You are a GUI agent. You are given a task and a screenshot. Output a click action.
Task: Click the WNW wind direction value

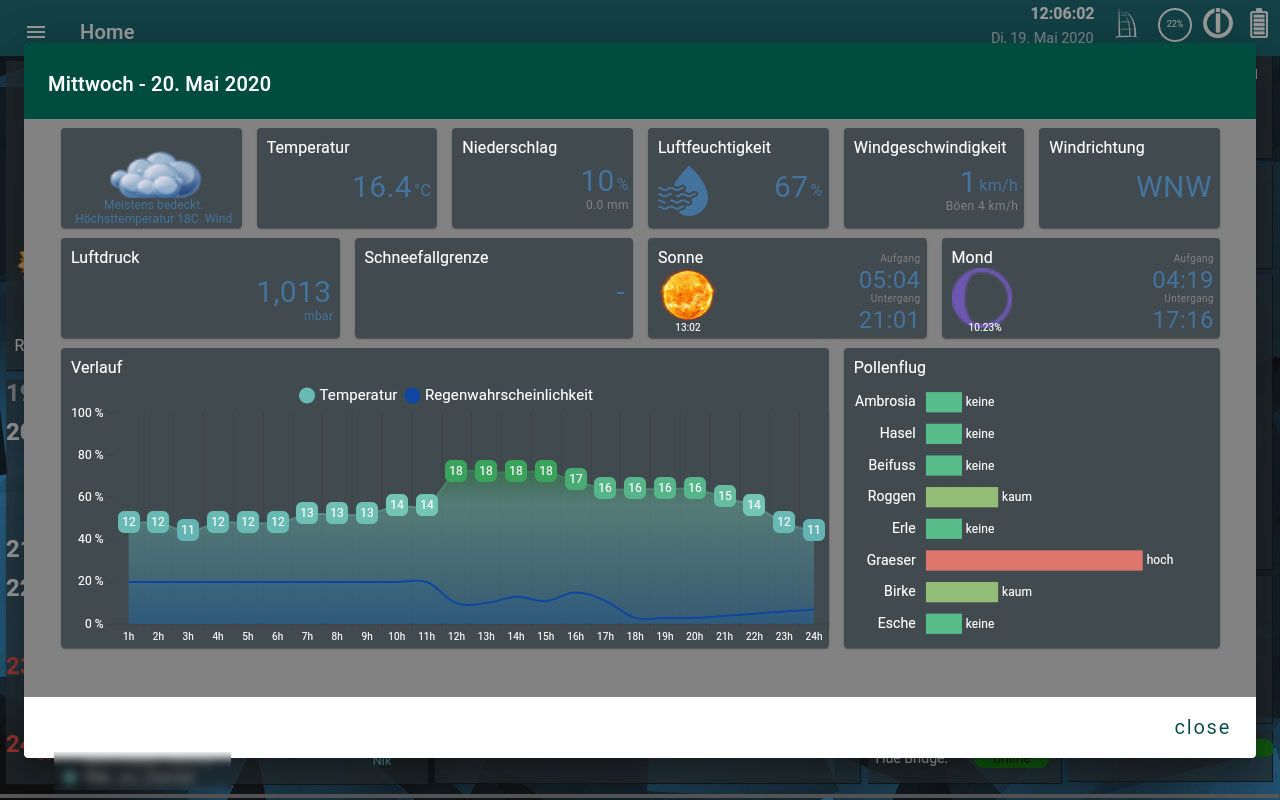click(x=1173, y=187)
